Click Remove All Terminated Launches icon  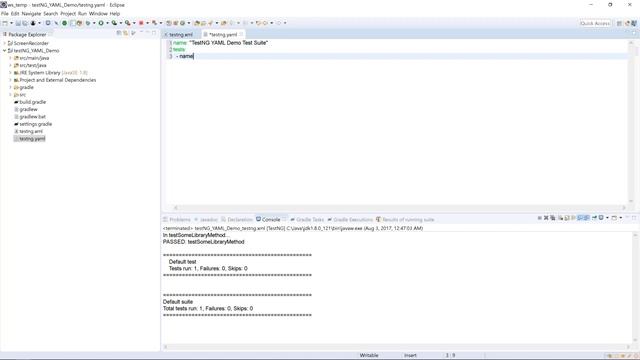point(553,218)
